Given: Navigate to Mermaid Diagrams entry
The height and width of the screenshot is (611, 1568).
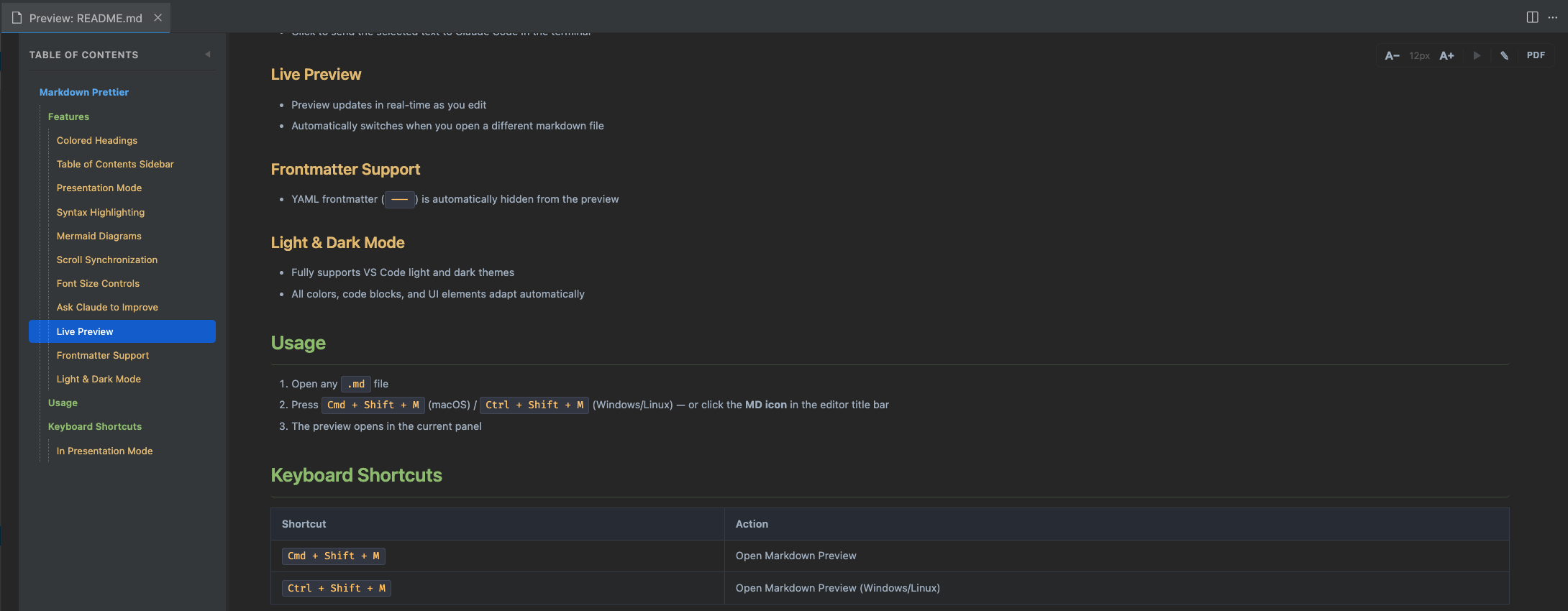Looking at the screenshot, I should (99, 236).
